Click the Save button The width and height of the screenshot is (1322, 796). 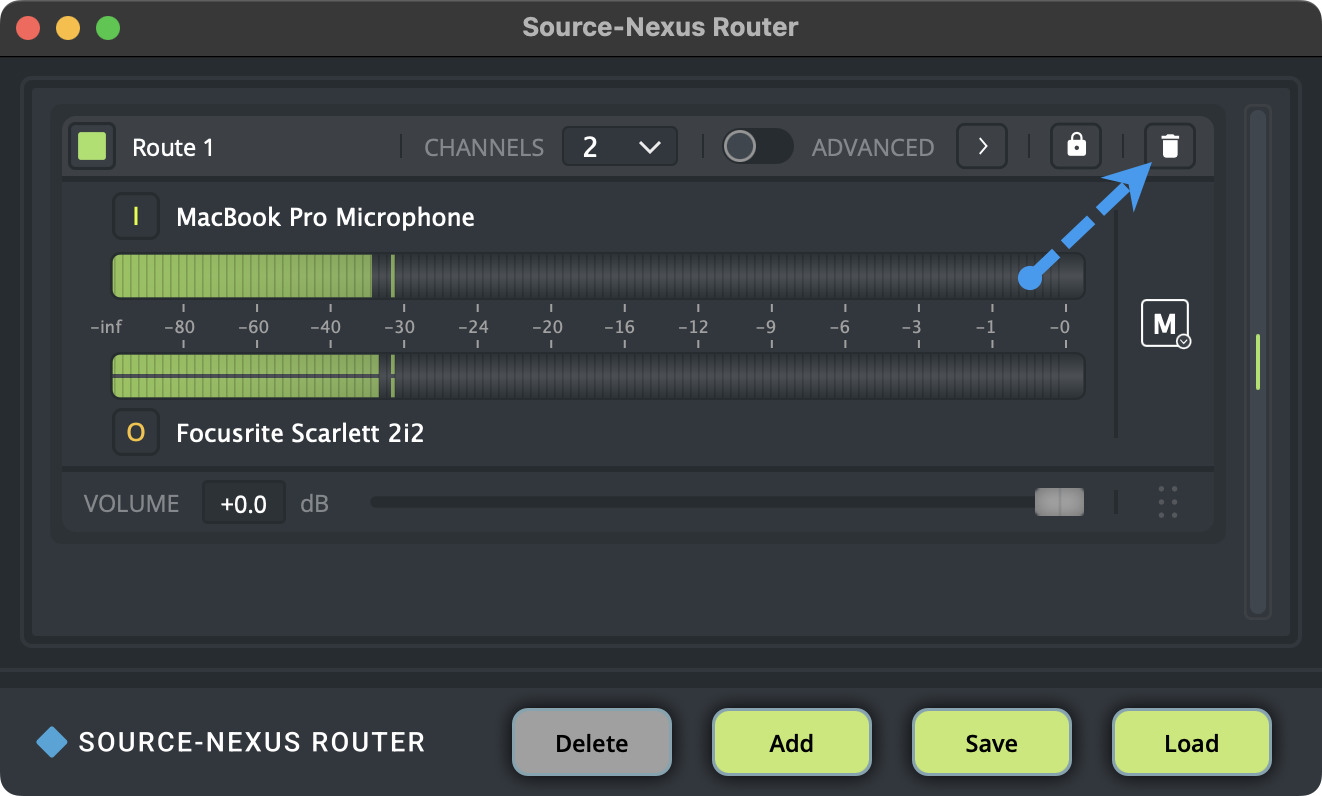(x=992, y=743)
